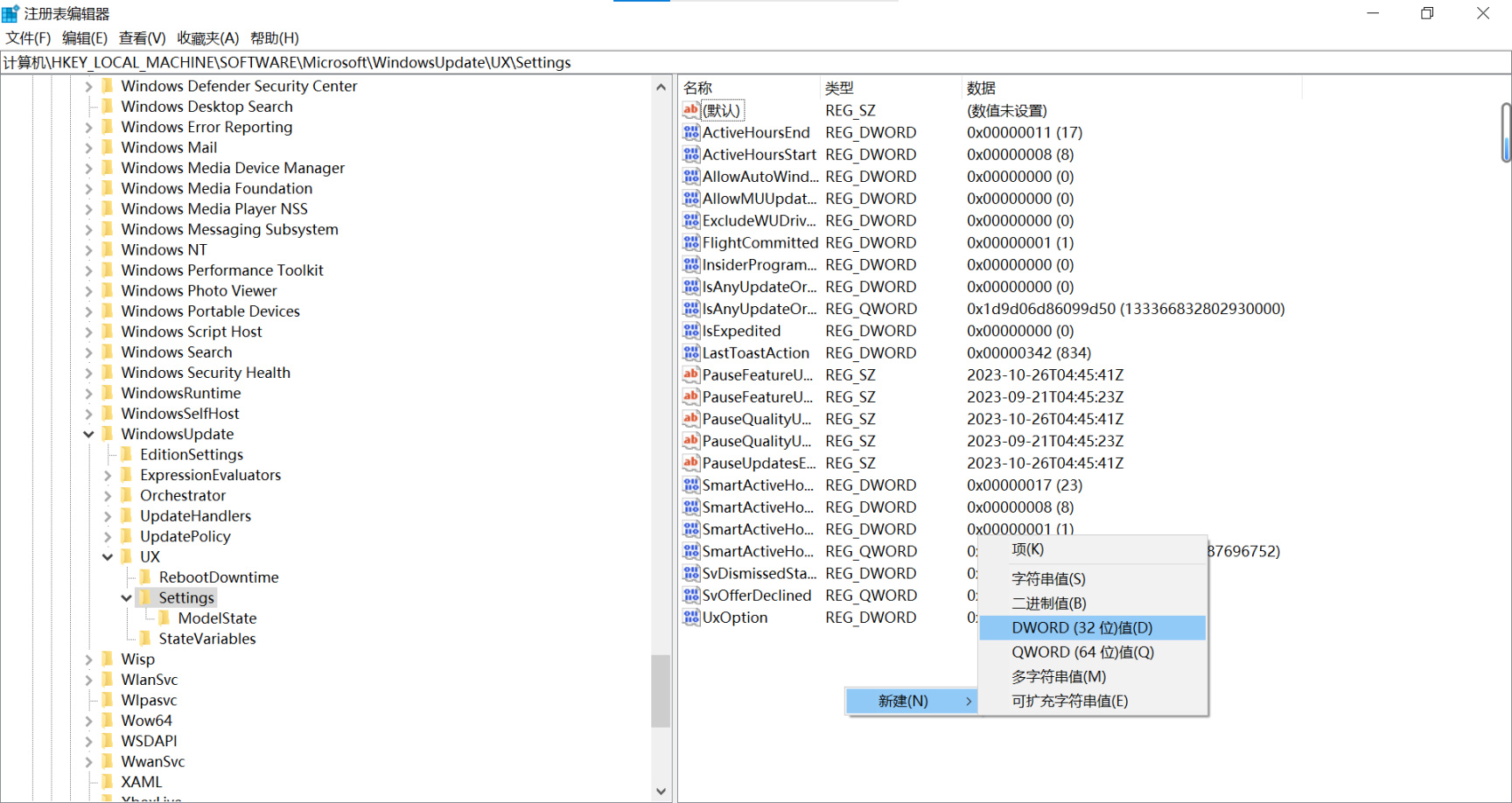Select the EditionSettings key
Image resolution: width=1512 pixels, height=803 pixels.
[192, 454]
